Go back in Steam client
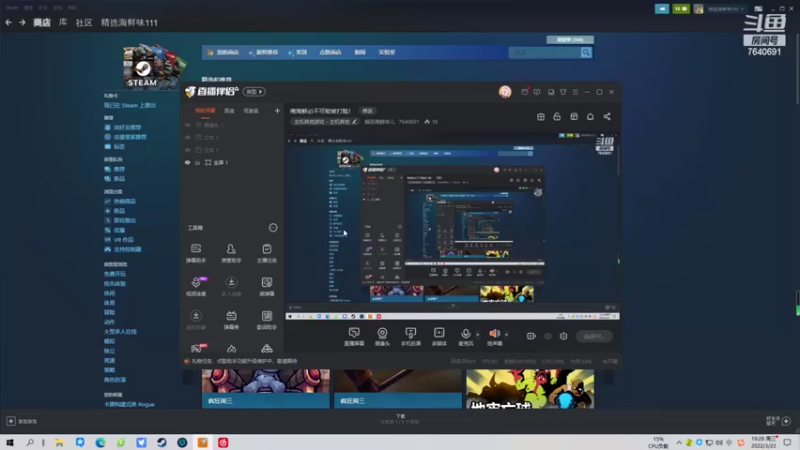 [8, 22]
